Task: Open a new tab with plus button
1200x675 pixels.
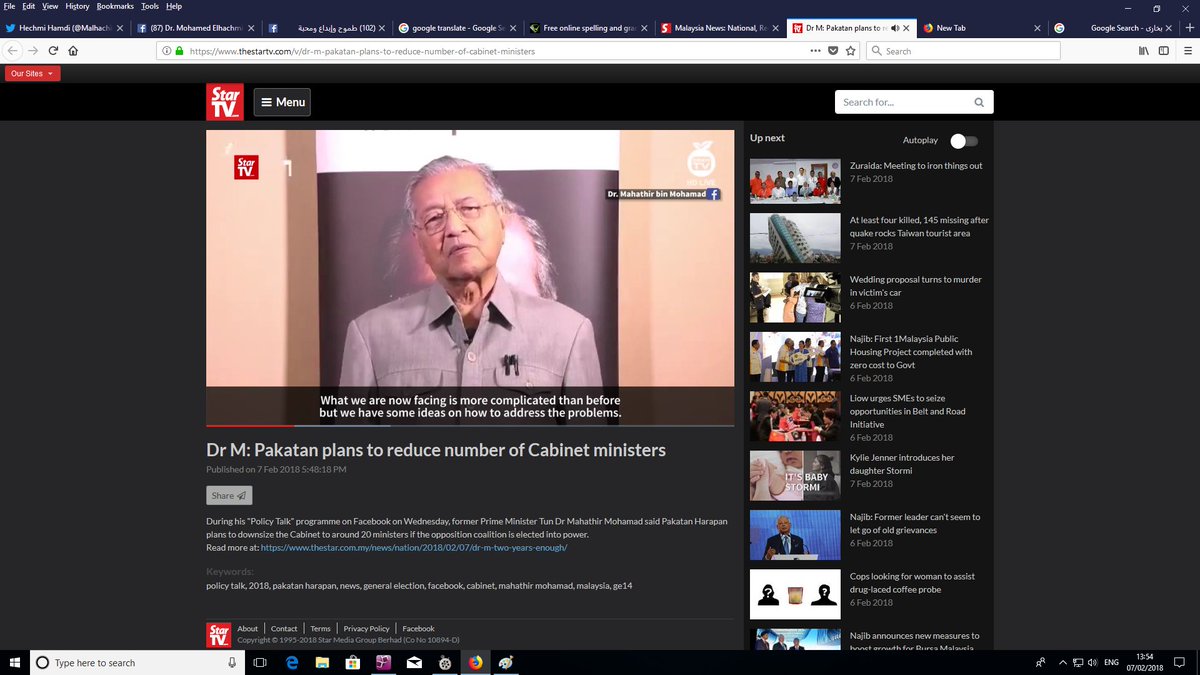Action: 1190,28
